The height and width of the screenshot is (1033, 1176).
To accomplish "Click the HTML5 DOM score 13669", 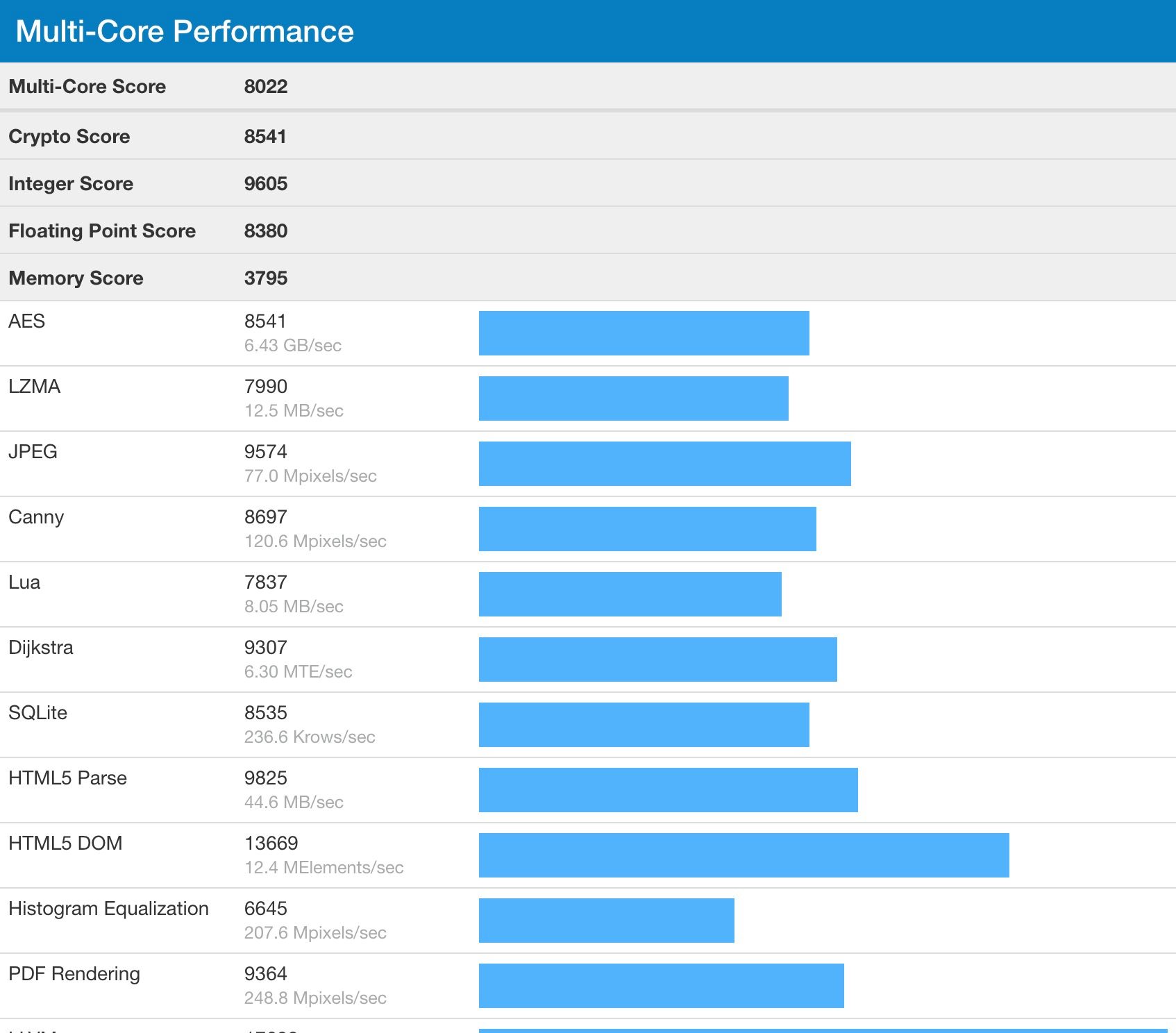I will (271, 843).
